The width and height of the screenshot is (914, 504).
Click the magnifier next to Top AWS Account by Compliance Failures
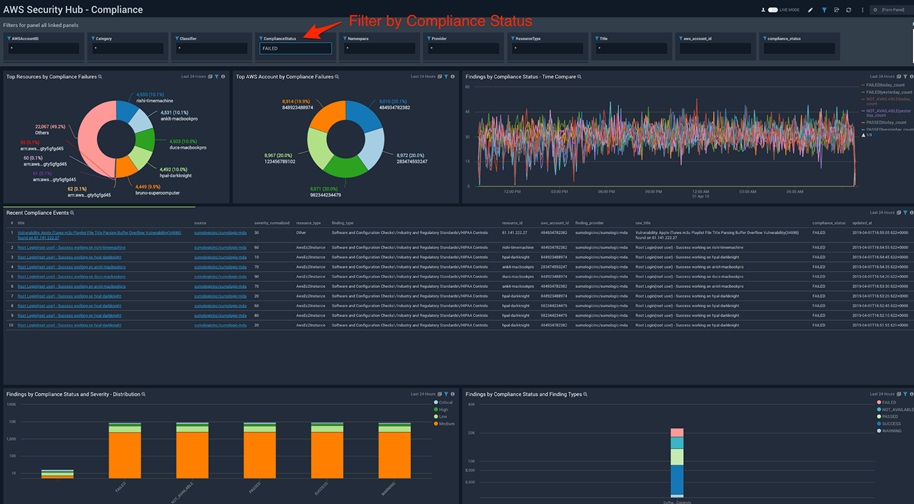click(338, 77)
